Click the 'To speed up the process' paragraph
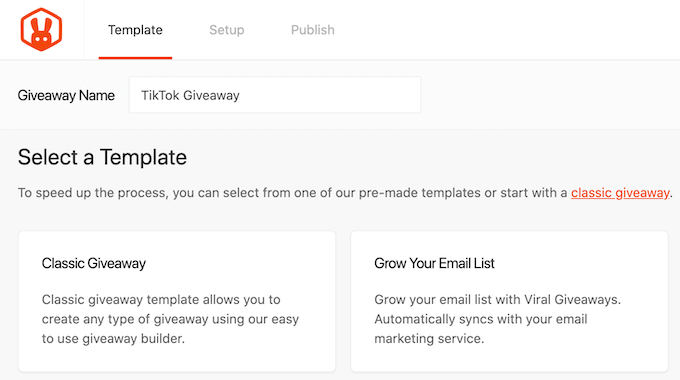Viewport: 680px width, 380px height. coord(345,193)
